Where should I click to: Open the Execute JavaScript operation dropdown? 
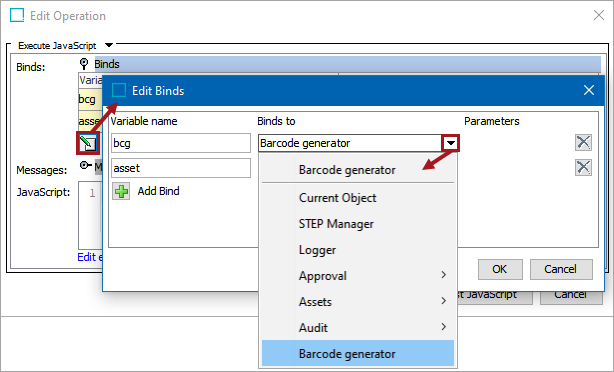(109, 45)
